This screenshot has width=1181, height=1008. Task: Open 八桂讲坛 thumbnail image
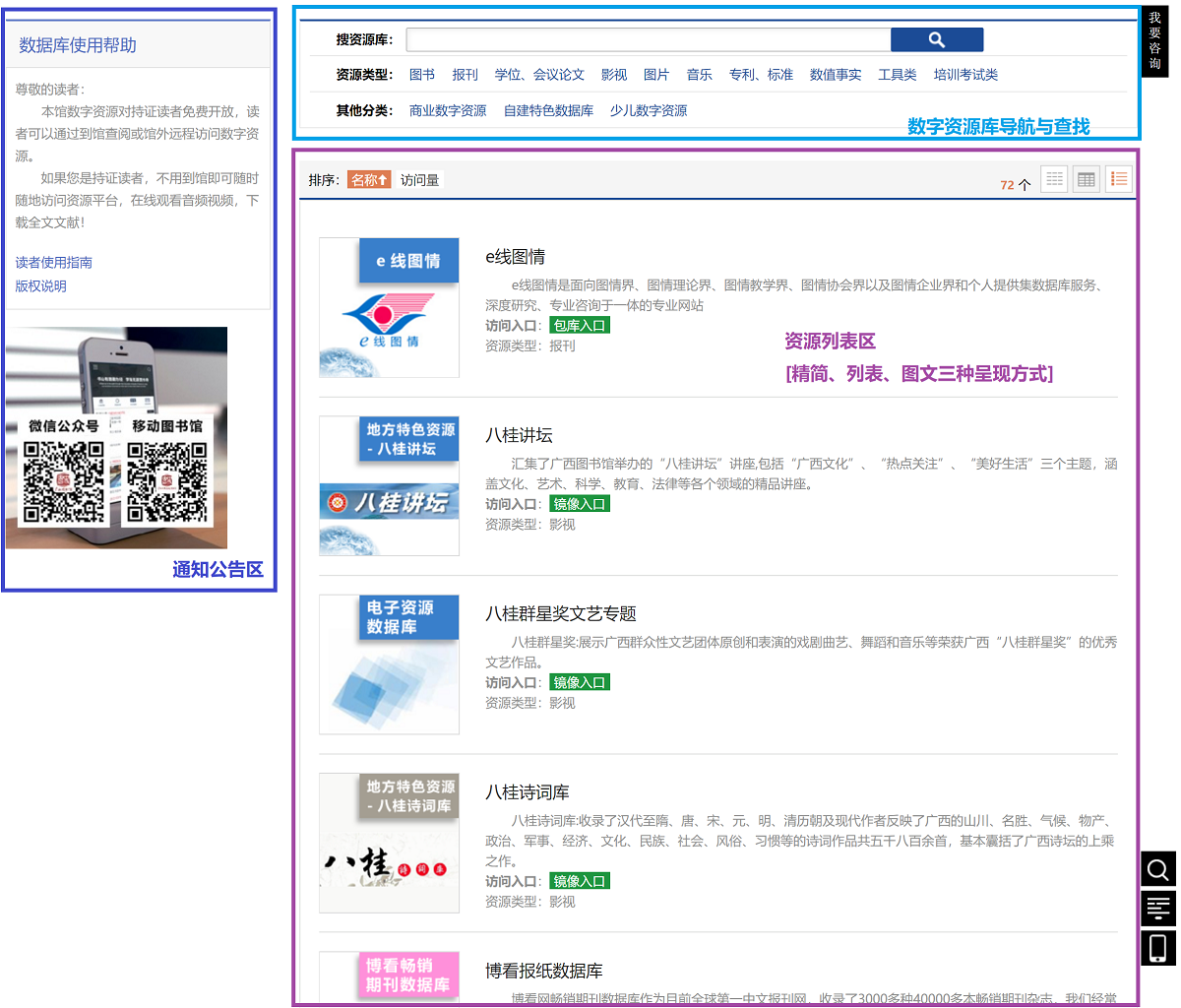click(389, 485)
